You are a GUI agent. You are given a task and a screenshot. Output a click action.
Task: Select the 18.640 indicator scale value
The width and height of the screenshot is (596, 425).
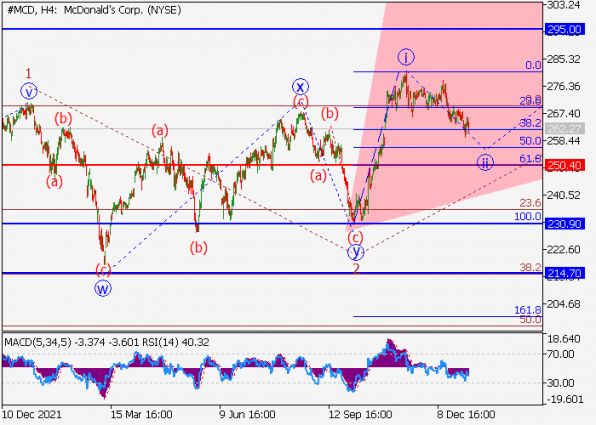click(x=563, y=339)
